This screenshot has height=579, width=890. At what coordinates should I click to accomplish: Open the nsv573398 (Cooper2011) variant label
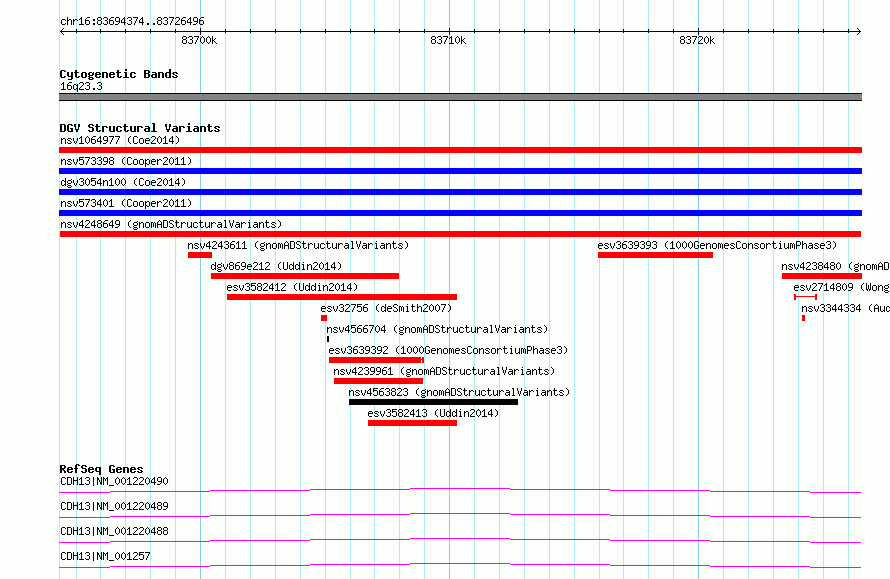(x=126, y=161)
